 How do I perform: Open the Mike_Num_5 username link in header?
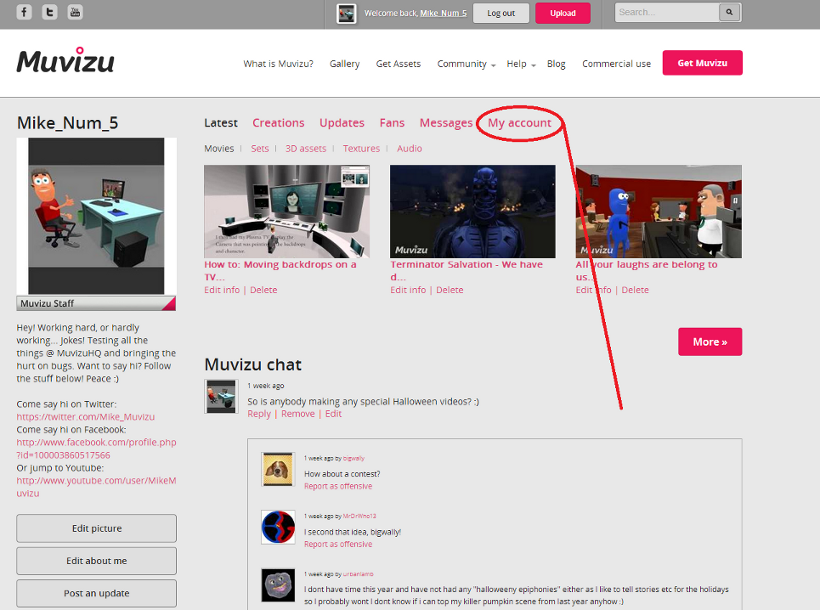tap(443, 13)
